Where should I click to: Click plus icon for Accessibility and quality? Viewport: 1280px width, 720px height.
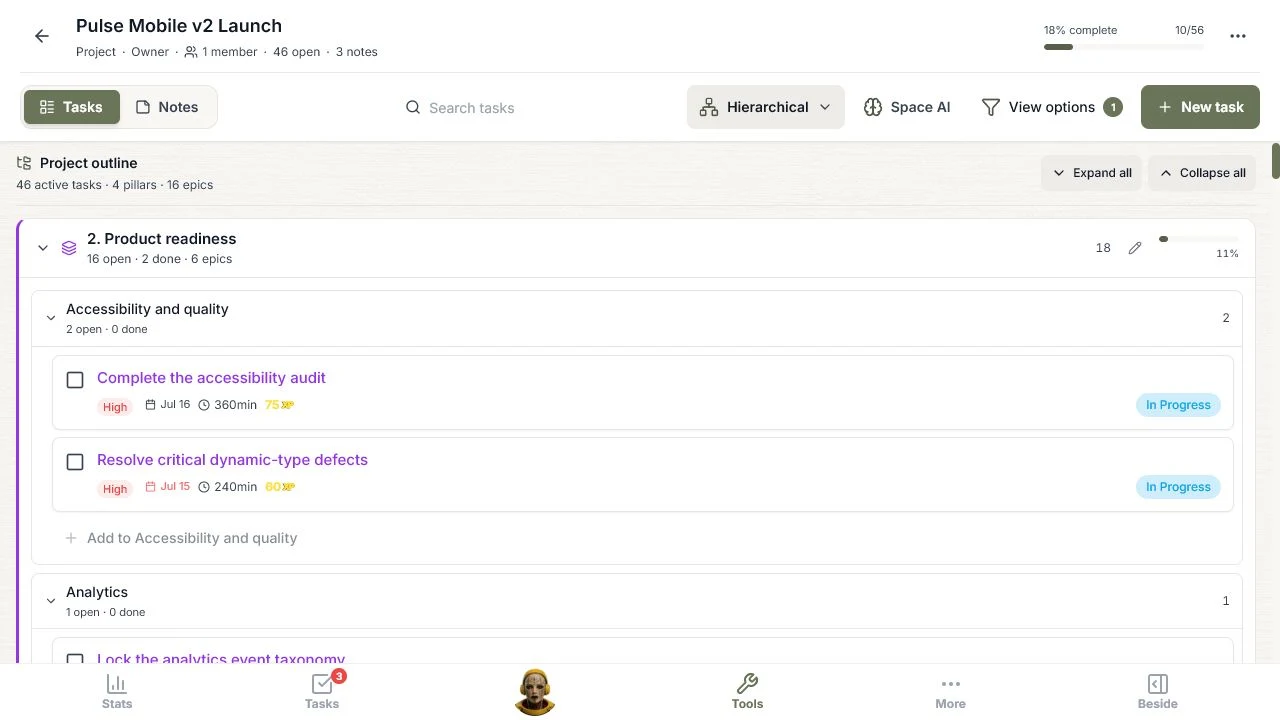tap(71, 538)
